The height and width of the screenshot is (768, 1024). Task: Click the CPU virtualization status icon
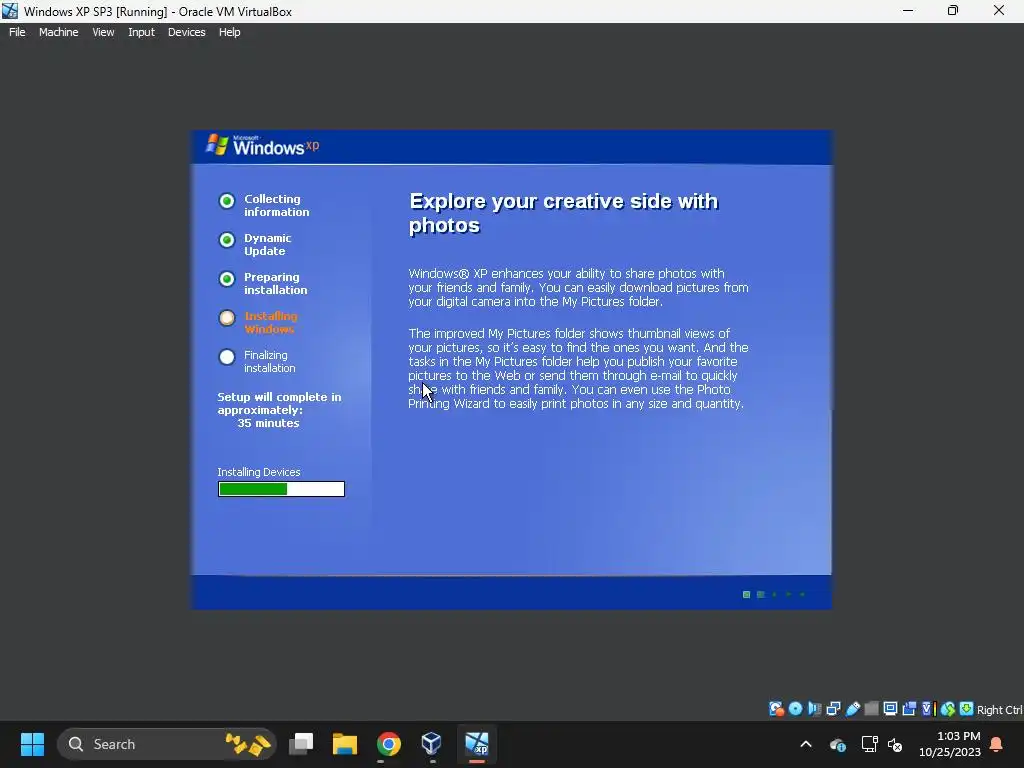pos(928,709)
